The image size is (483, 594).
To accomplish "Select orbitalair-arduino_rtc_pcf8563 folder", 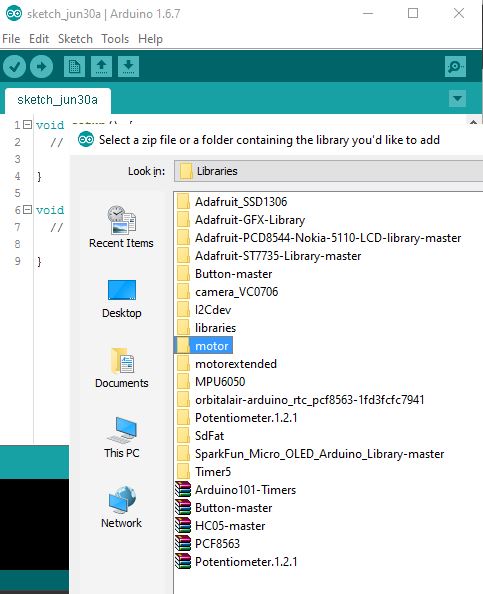I will tap(300, 400).
